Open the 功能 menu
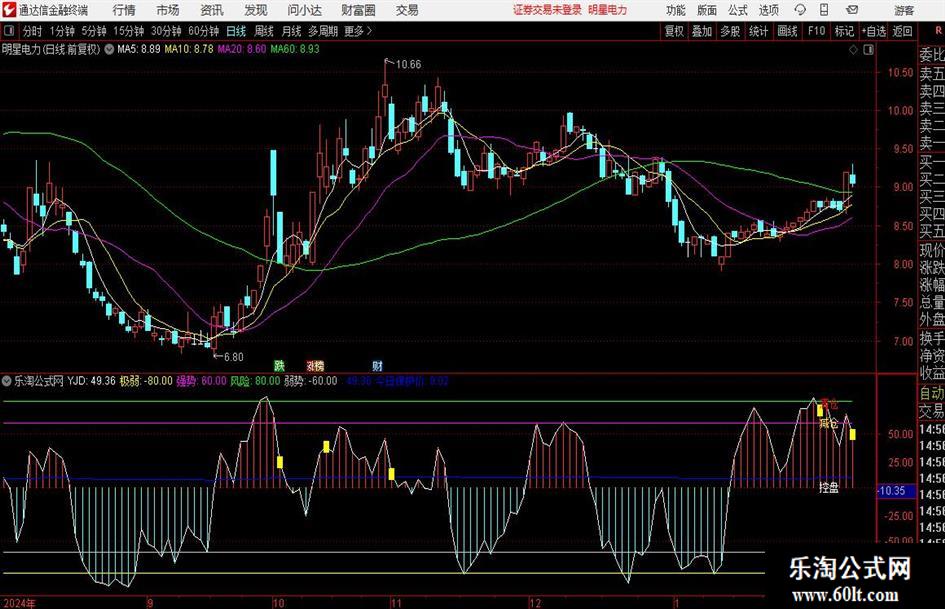The image size is (945, 609). [x=676, y=10]
